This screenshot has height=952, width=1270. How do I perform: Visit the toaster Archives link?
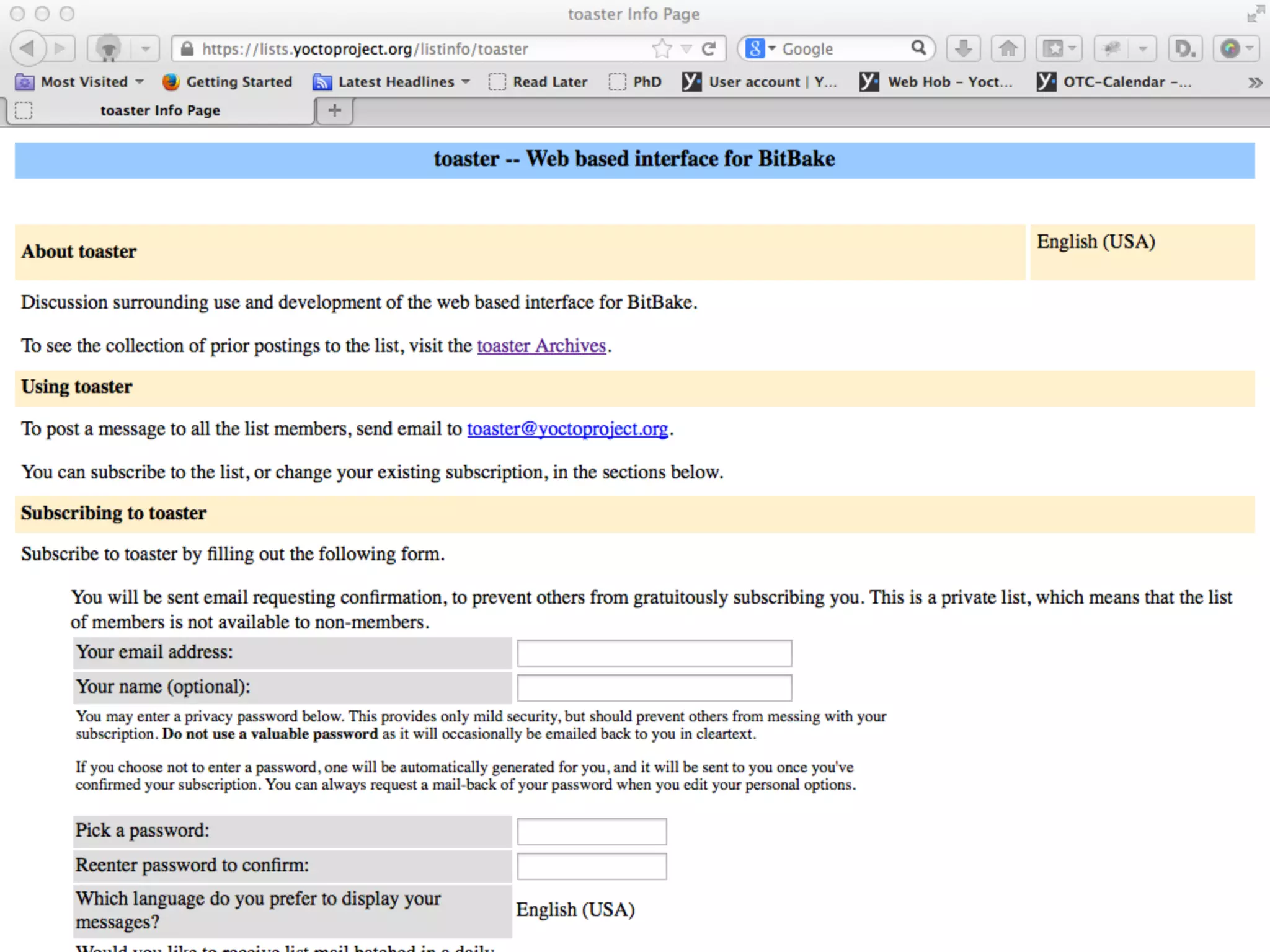541,345
